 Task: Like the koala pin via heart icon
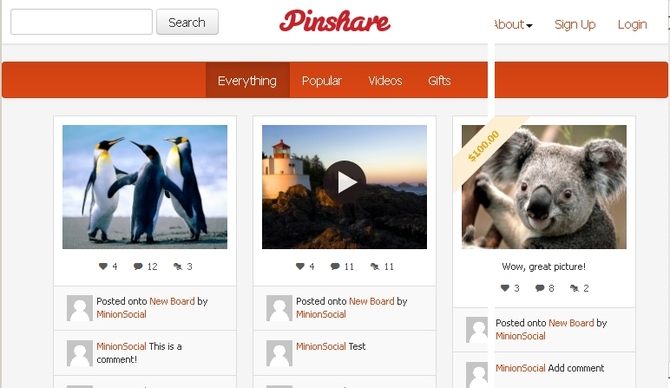click(x=505, y=288)
